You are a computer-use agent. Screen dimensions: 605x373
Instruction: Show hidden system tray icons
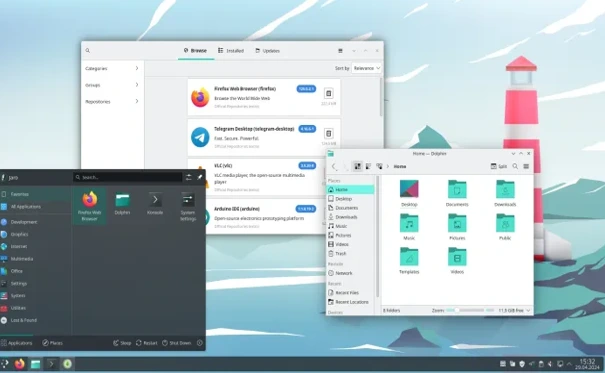coord(569,364)
